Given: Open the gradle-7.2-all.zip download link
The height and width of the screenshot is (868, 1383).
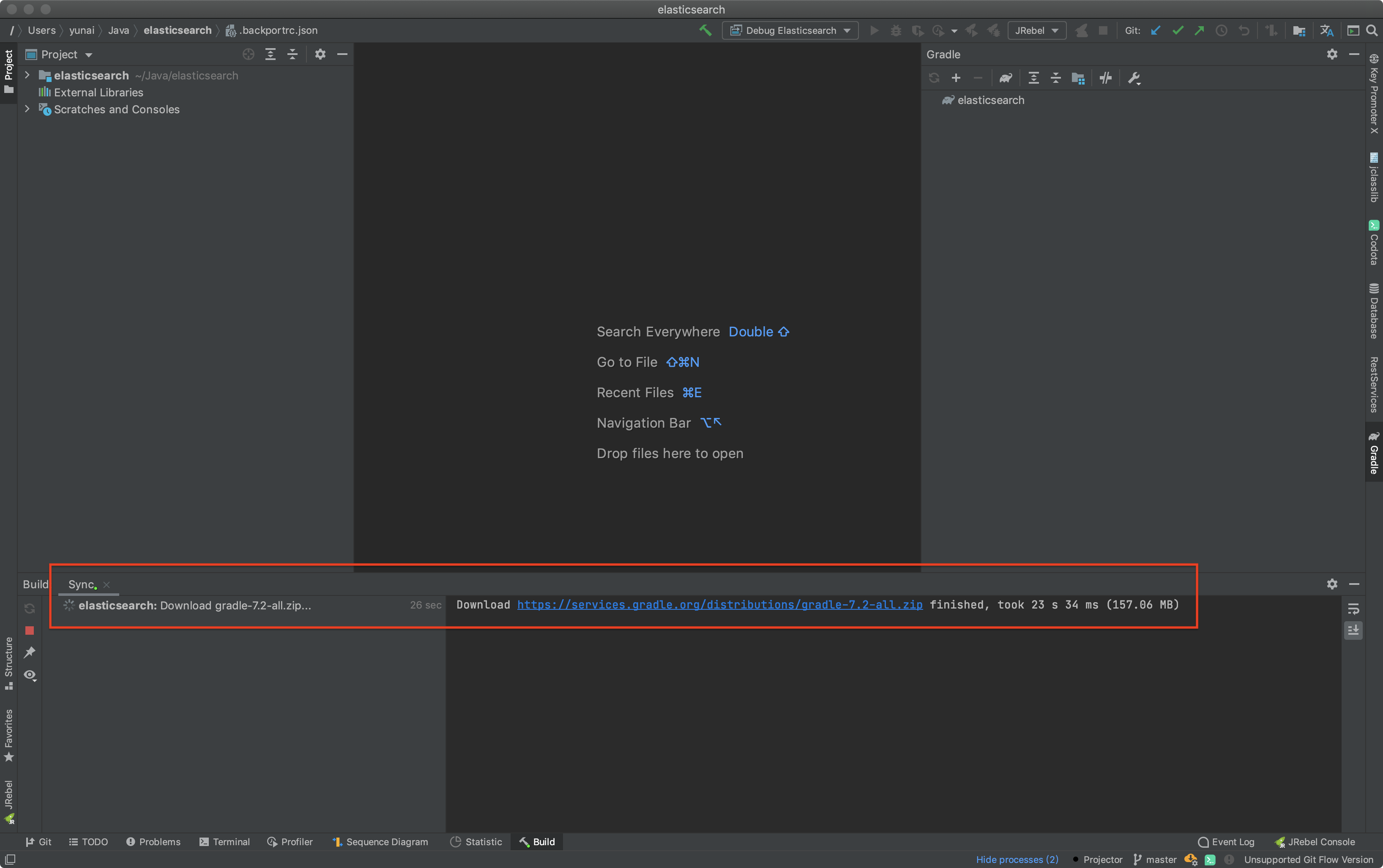Looking at the screenshot, I should pyautogui.click(x=719, y=604).
